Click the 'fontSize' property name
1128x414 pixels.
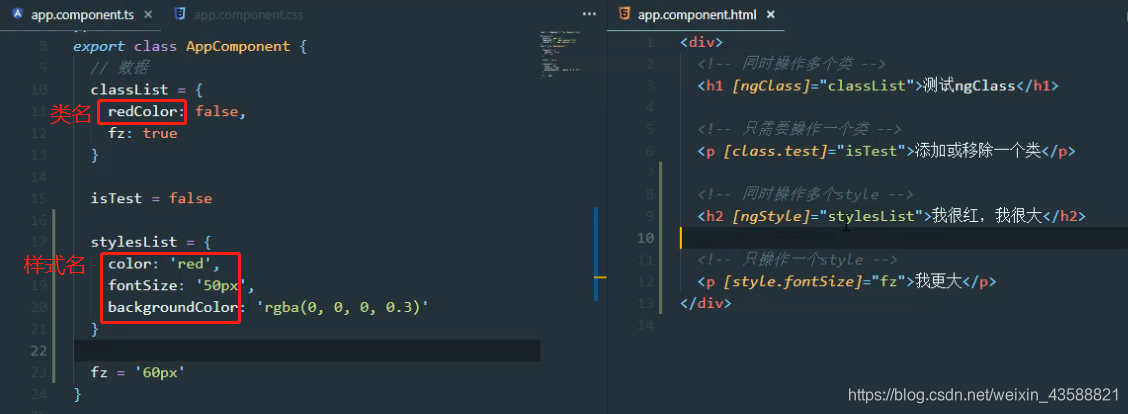click(142, 285)
